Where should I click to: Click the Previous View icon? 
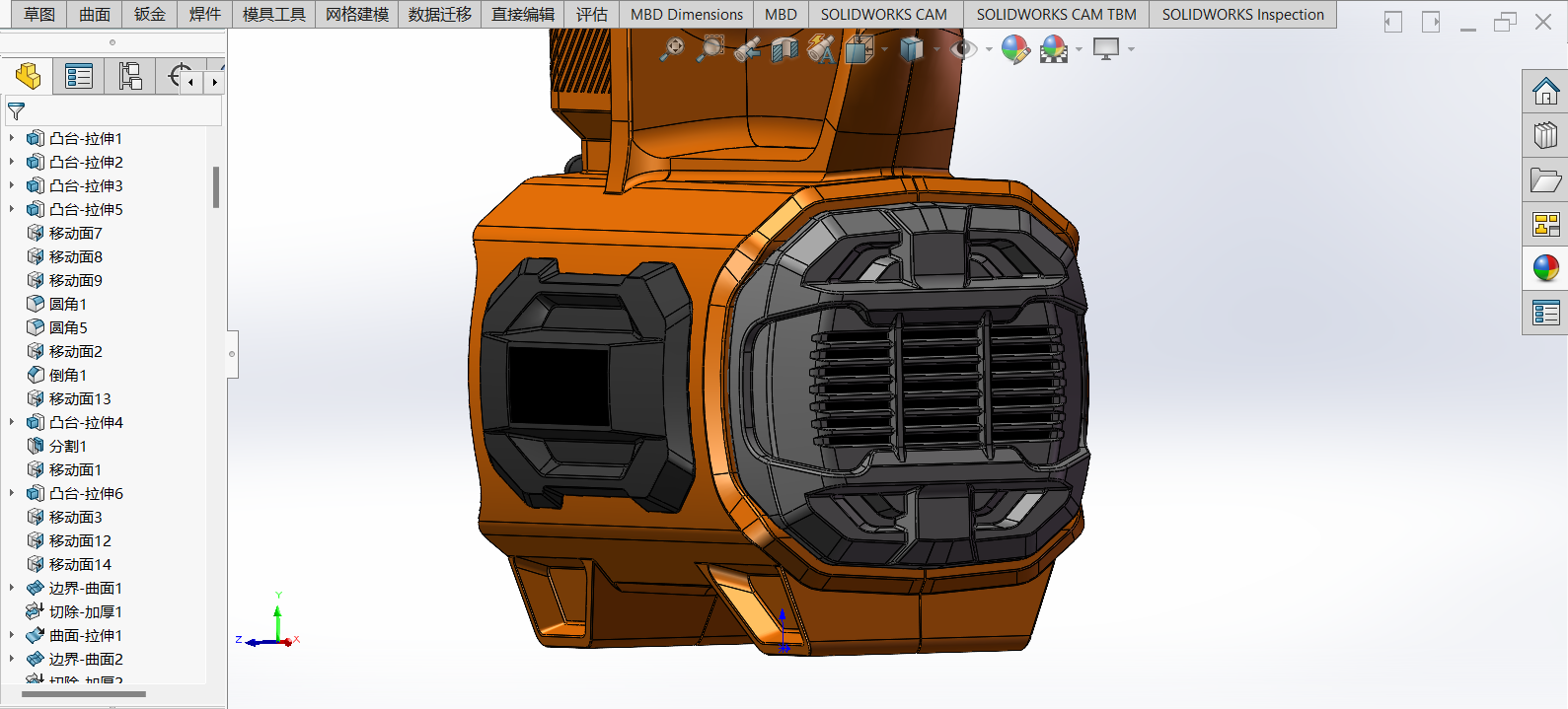747,49
